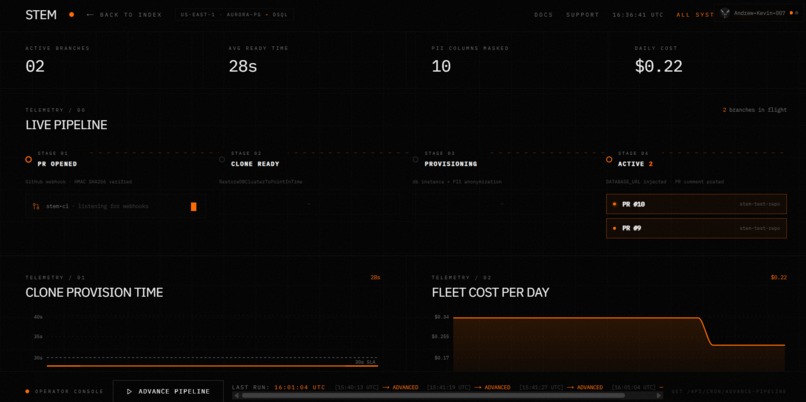Viewport: 806px width, 402px height.
Task: Click the 16:36:41 UTC clock
Action: 637,15
